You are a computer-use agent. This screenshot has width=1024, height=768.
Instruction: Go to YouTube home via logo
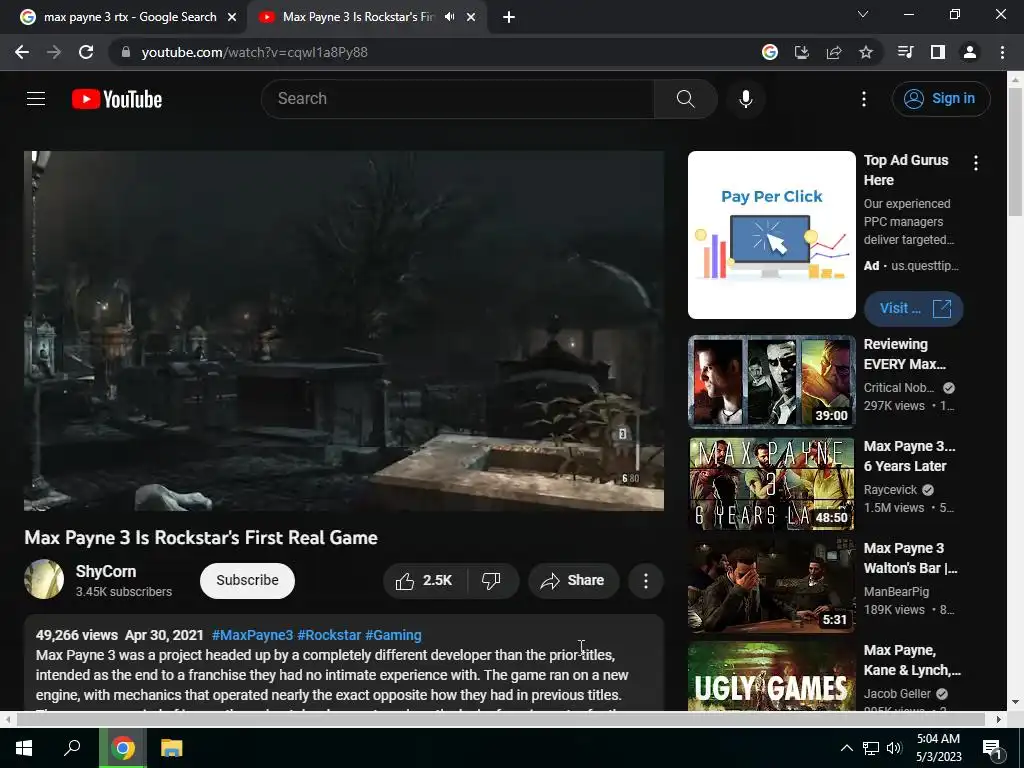point(117,99)
